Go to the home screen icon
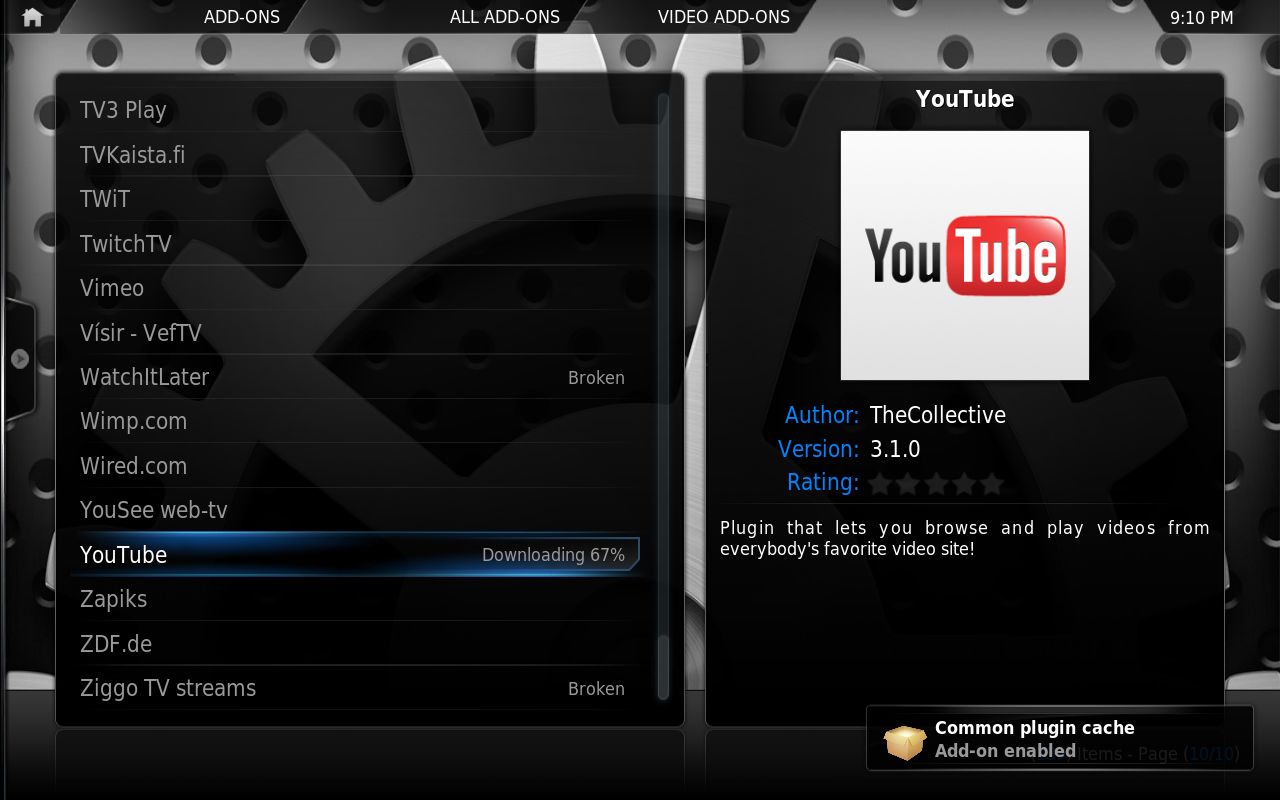This screenshot has height=800, width=1280. [x=32, y=17]
